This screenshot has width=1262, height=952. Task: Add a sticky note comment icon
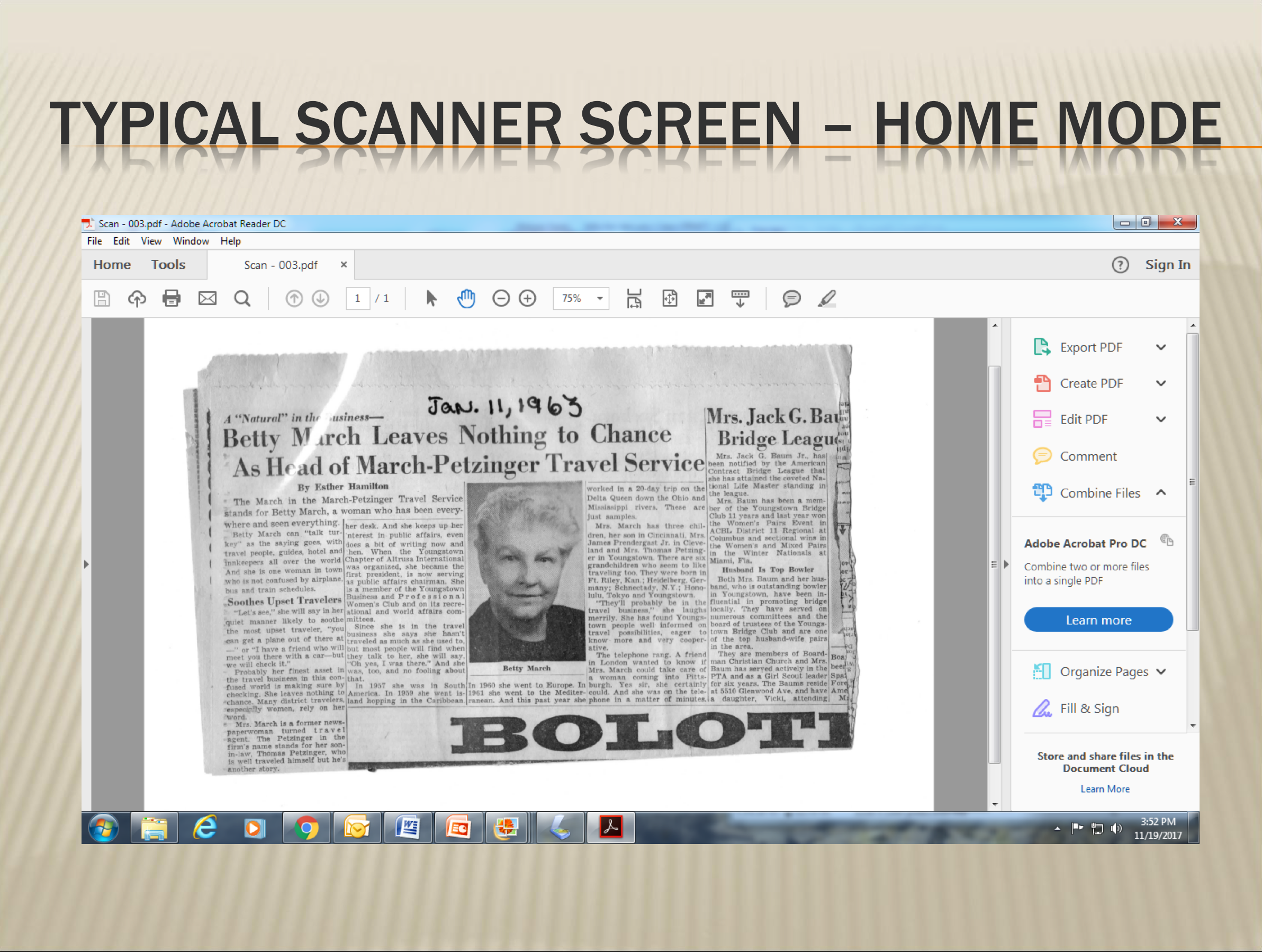pyautogui.click(x=792, y=299)
